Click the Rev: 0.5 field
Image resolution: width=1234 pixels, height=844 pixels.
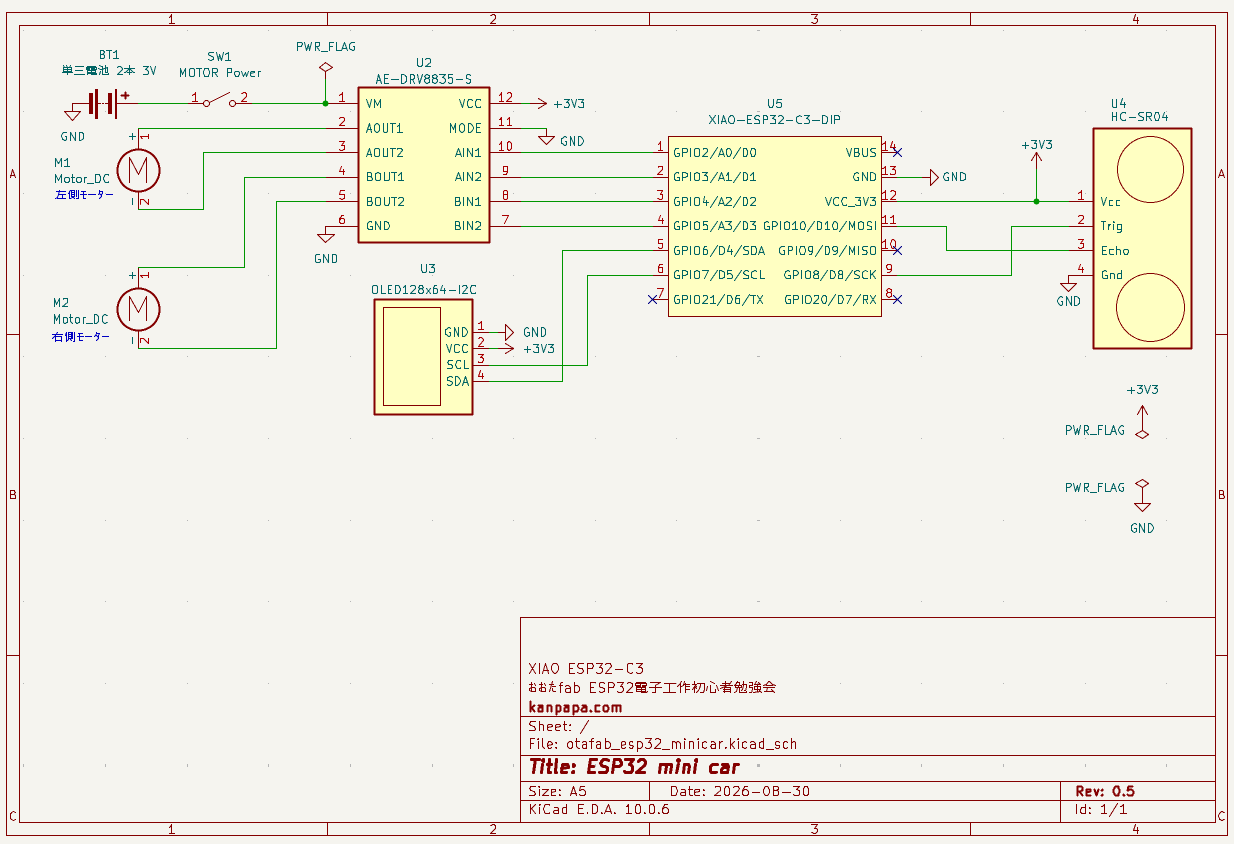click(1105, 791)
